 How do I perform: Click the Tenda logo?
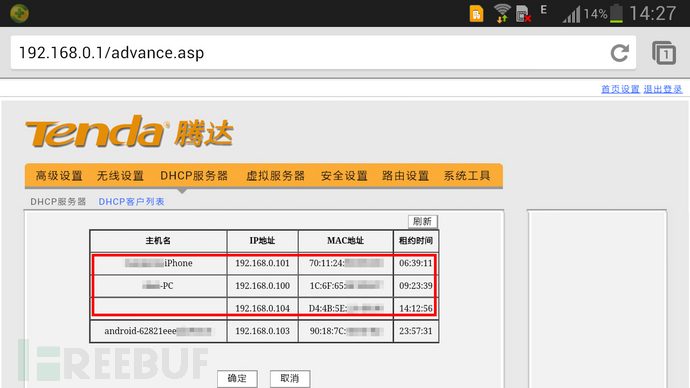(129, 132)
